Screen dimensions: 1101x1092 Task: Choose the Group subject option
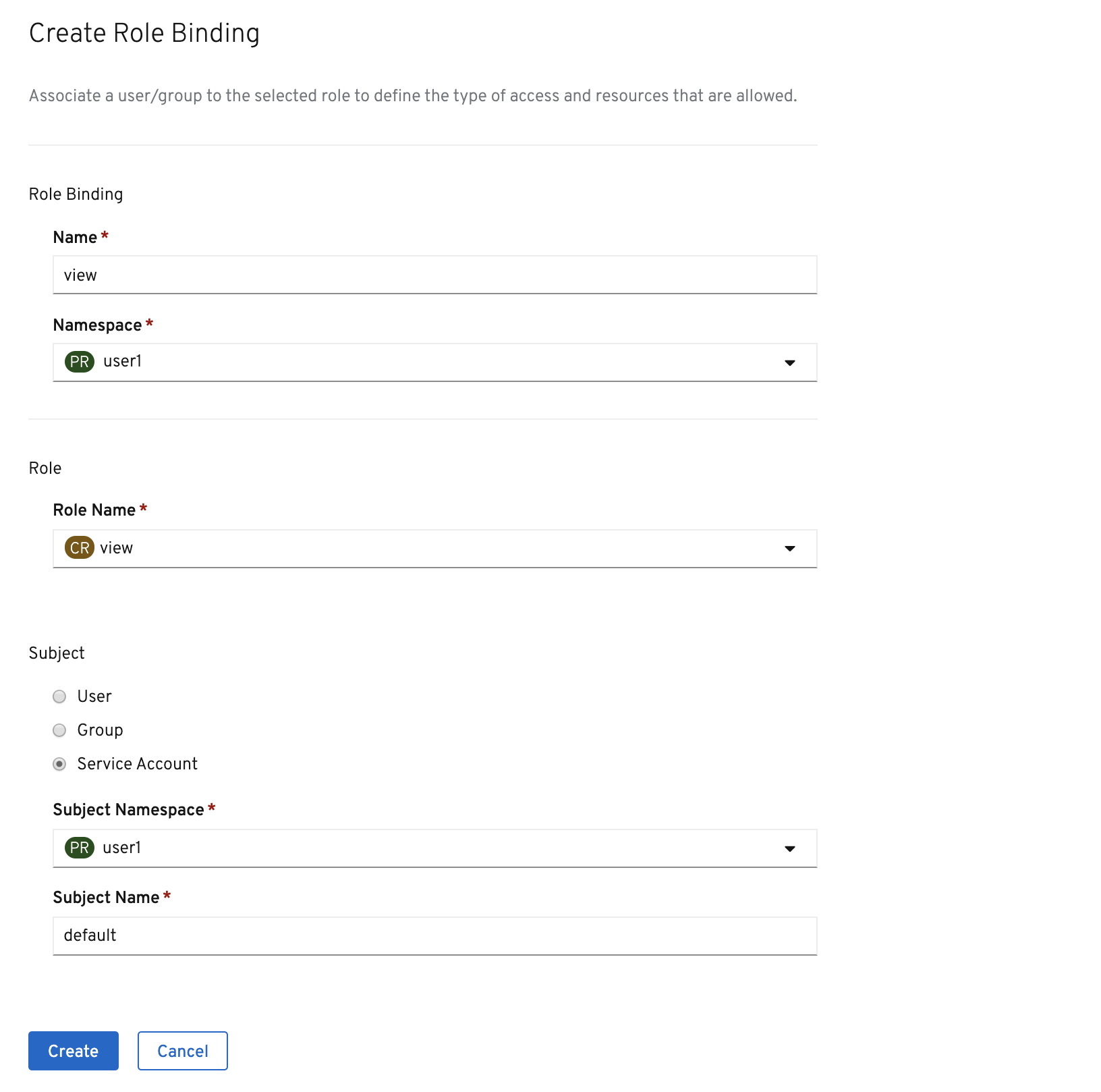click(x=59, y=730)
